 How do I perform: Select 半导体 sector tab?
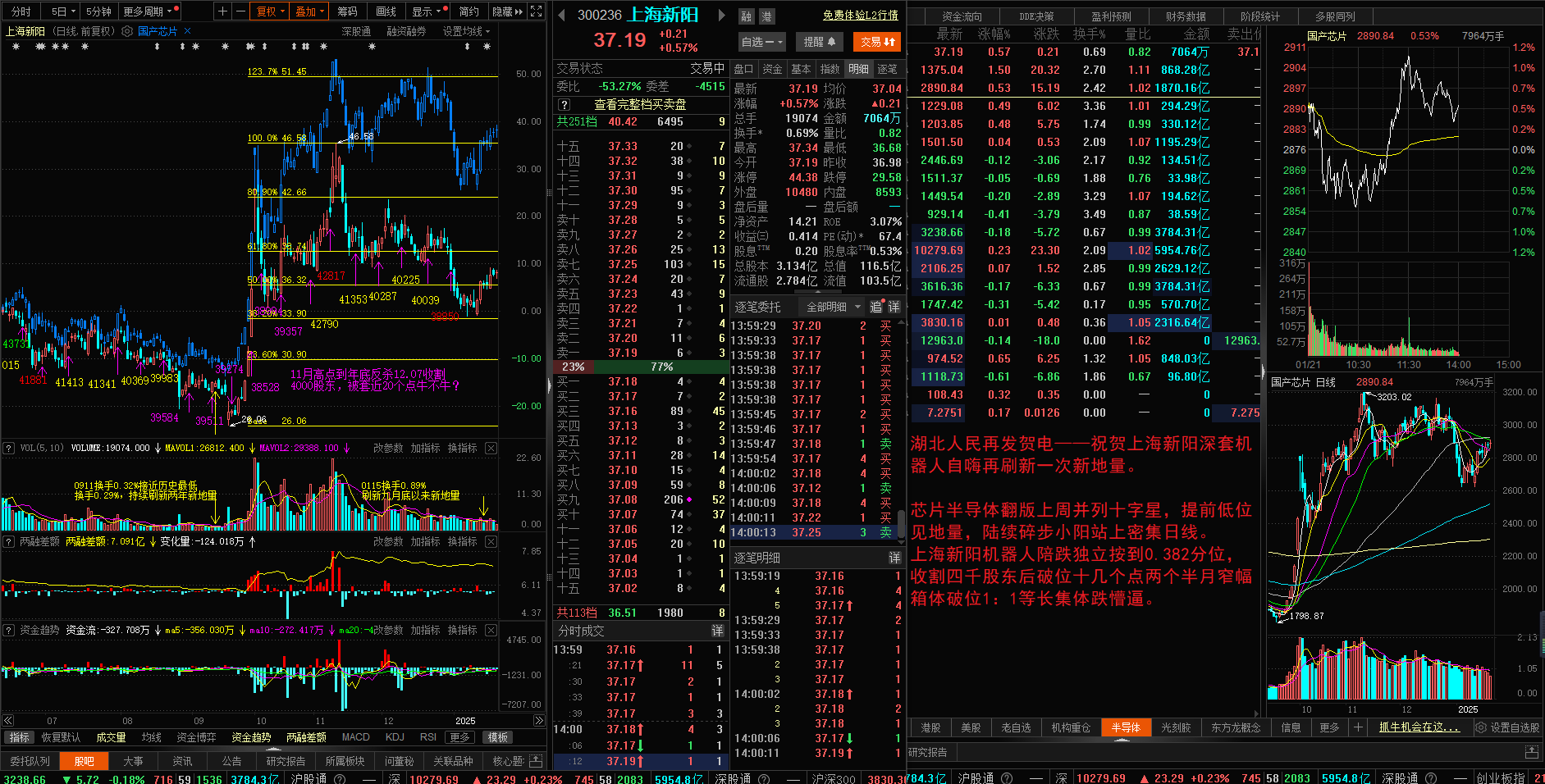pos(1126,727)
